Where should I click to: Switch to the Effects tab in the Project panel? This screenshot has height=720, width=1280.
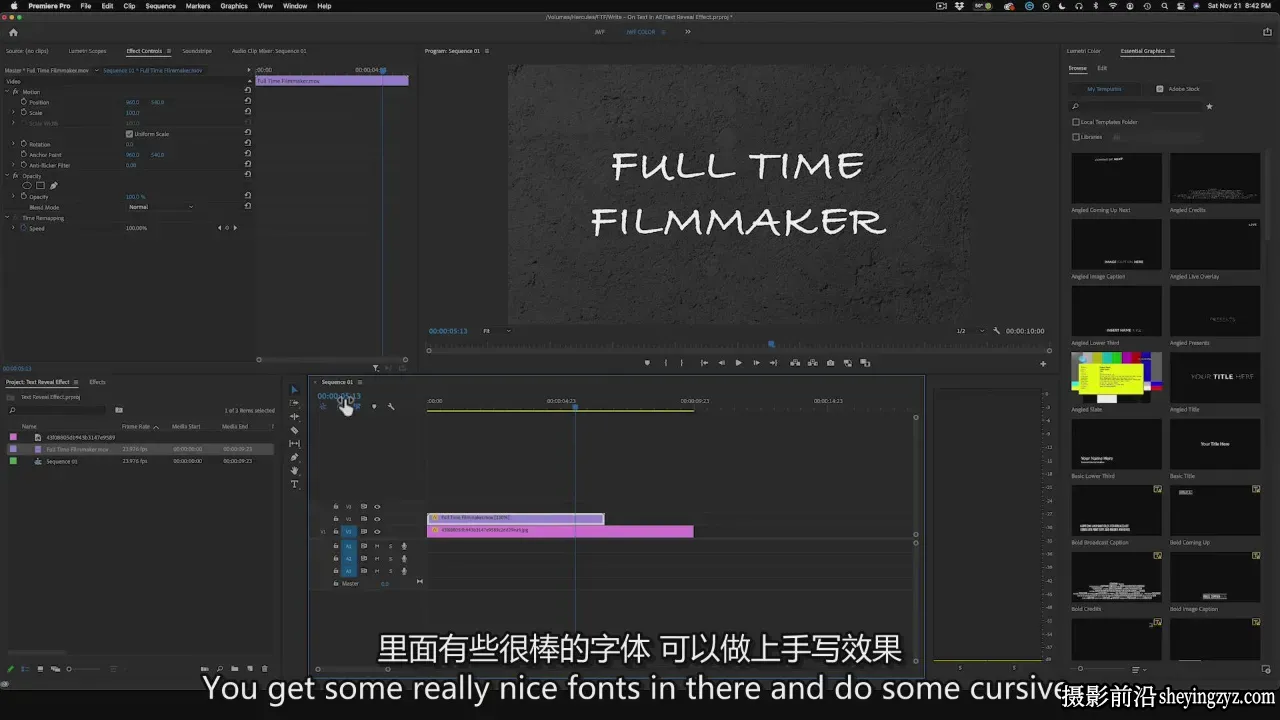coord(97,382)
